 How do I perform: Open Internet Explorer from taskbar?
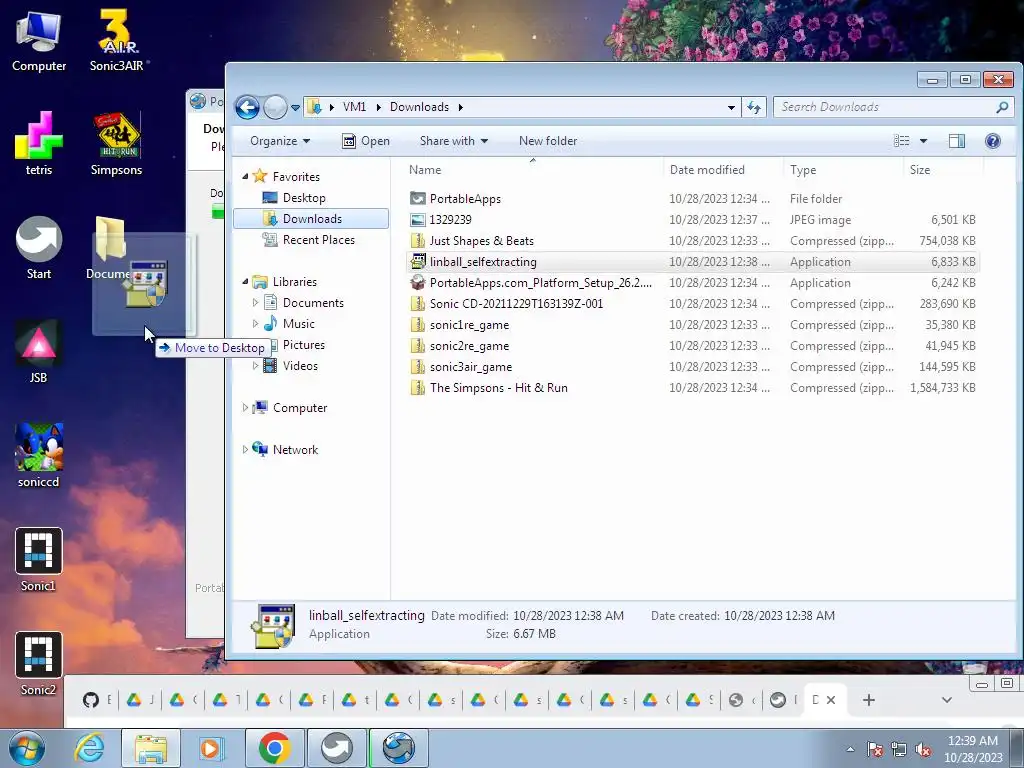pos(89,748)
